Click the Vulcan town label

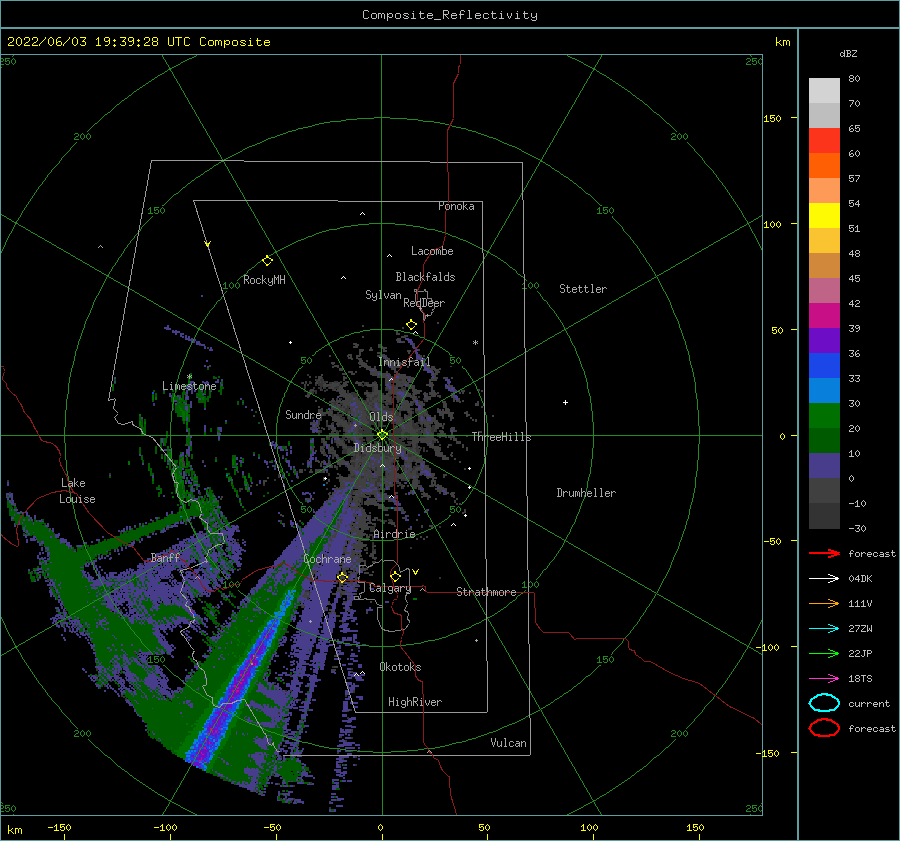coord(509,743)
